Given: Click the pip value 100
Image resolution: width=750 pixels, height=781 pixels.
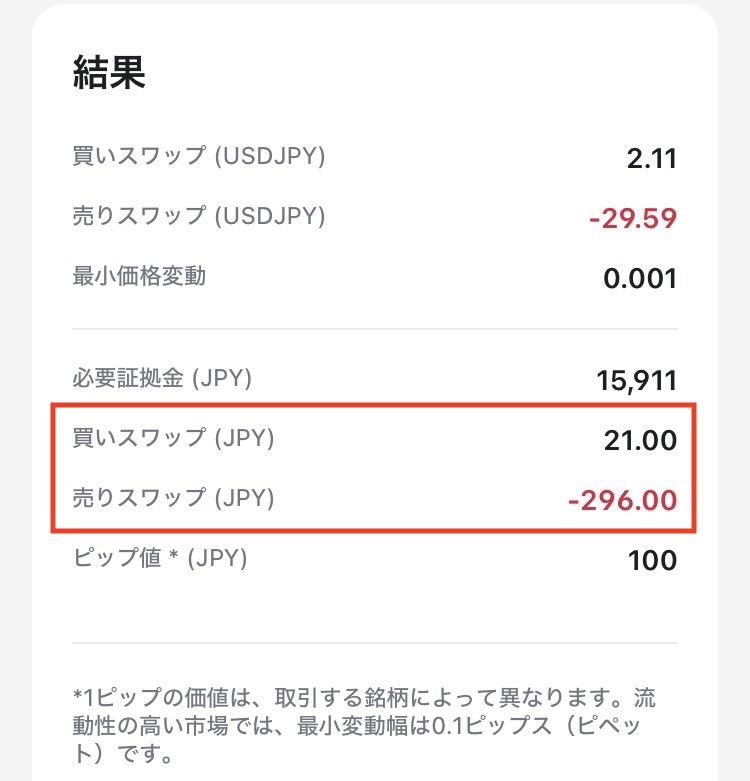Looking at the screenshot, I should coord(652,561).
